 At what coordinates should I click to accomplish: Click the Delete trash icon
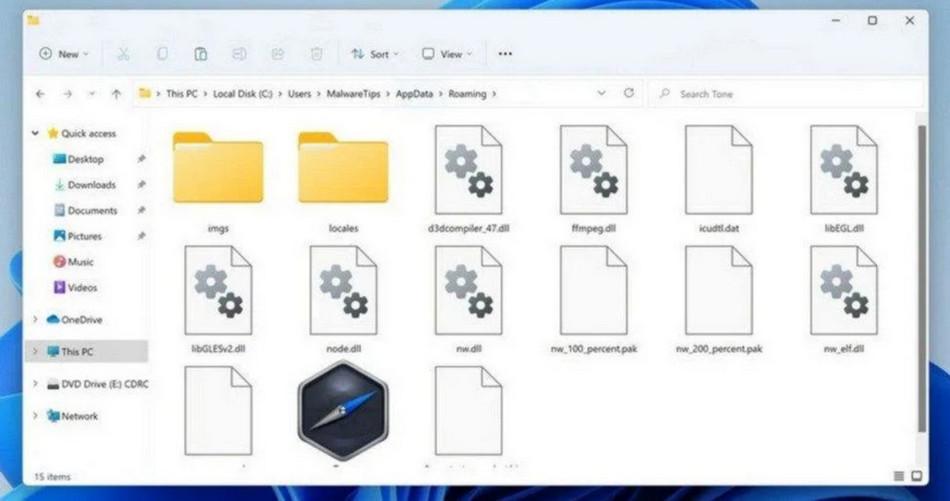pyautogui.click(x=316, y=54)
